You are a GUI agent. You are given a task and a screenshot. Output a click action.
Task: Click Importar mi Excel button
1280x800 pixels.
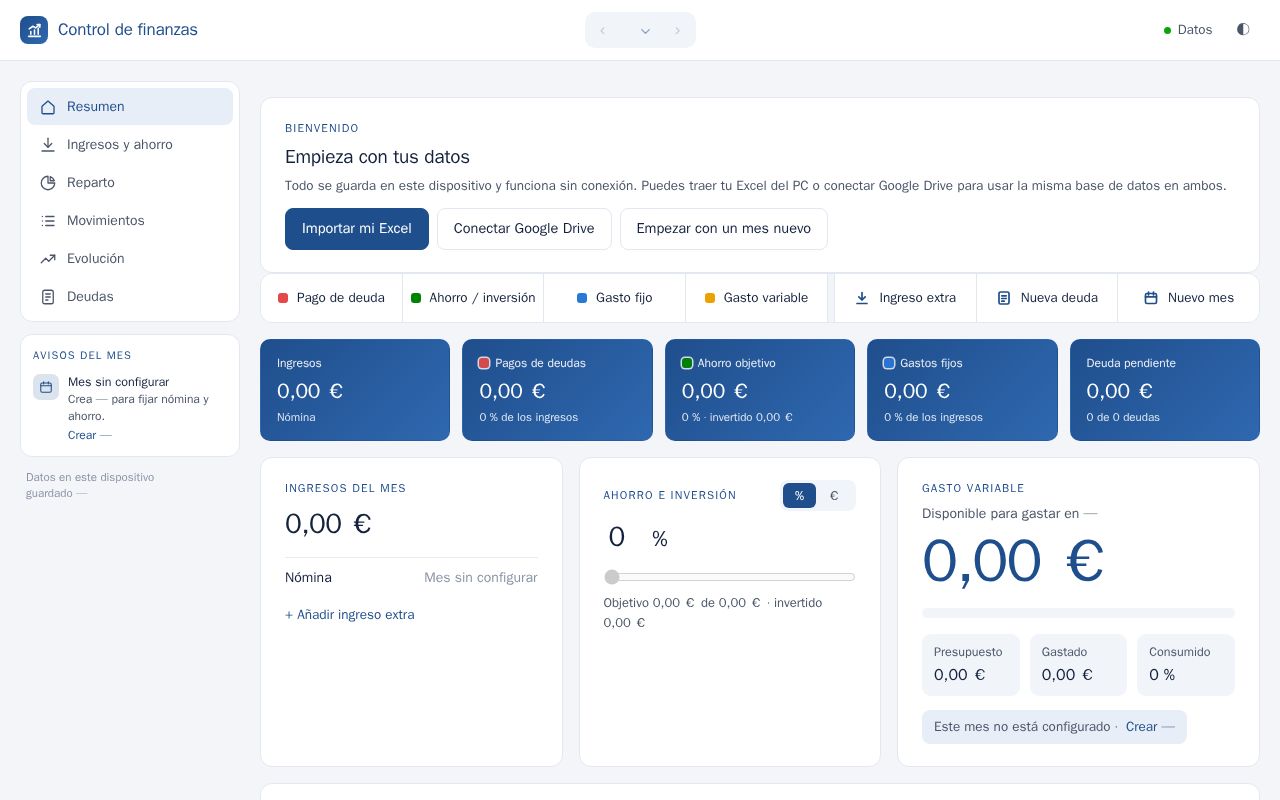357,229
